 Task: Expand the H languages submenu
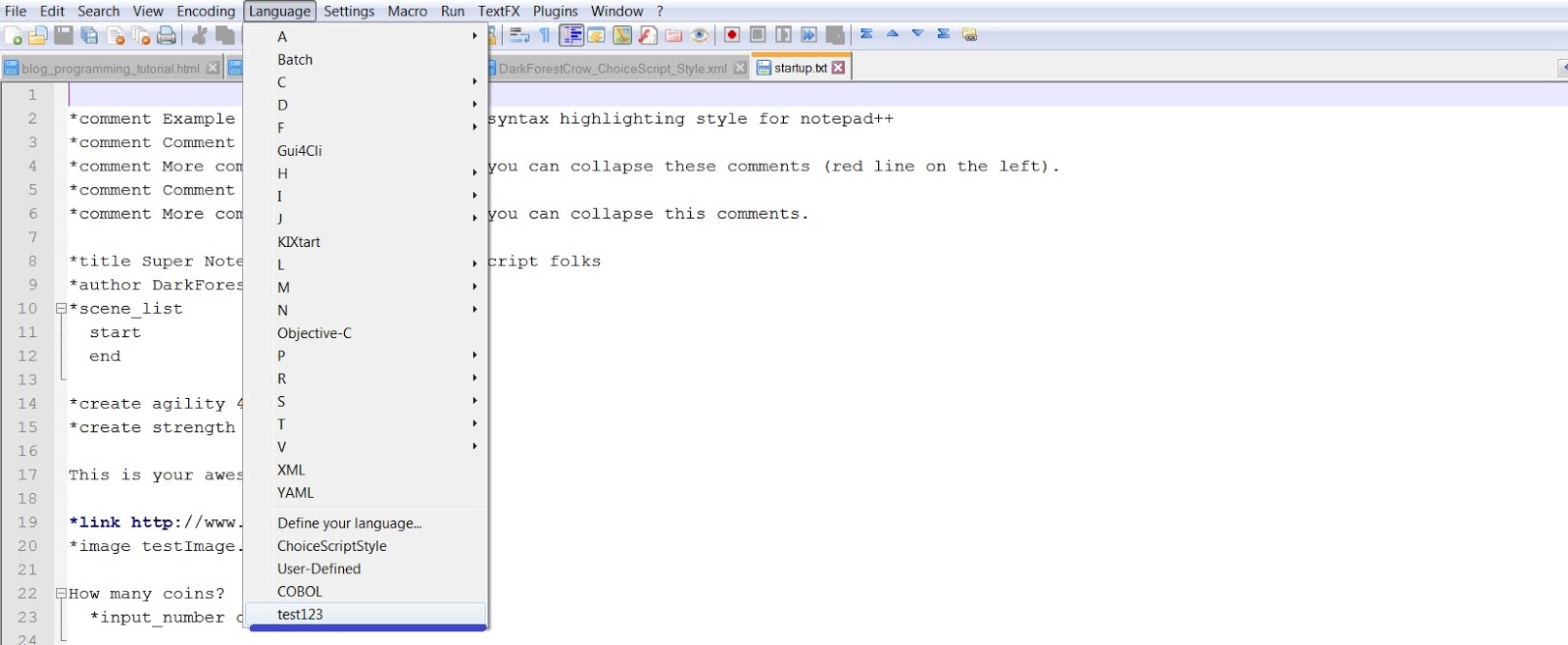(367, 174)
